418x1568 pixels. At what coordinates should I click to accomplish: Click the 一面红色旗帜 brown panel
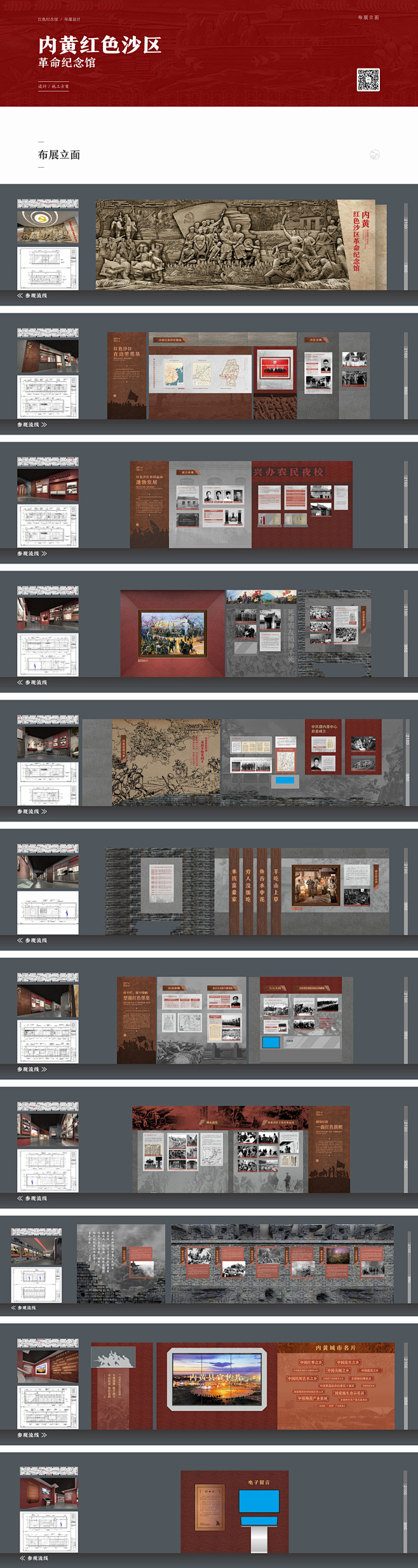329,1151
